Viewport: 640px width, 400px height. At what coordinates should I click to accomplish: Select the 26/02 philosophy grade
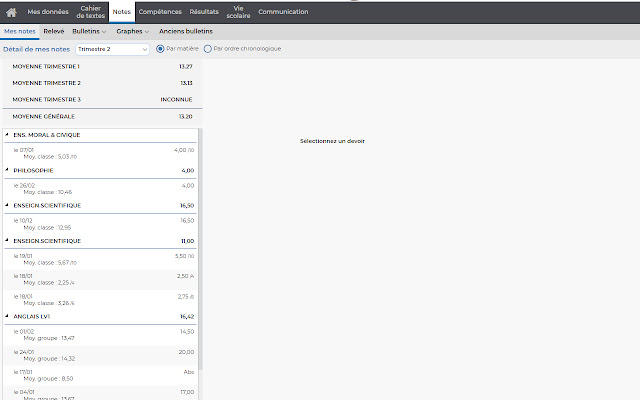point(100,189)
